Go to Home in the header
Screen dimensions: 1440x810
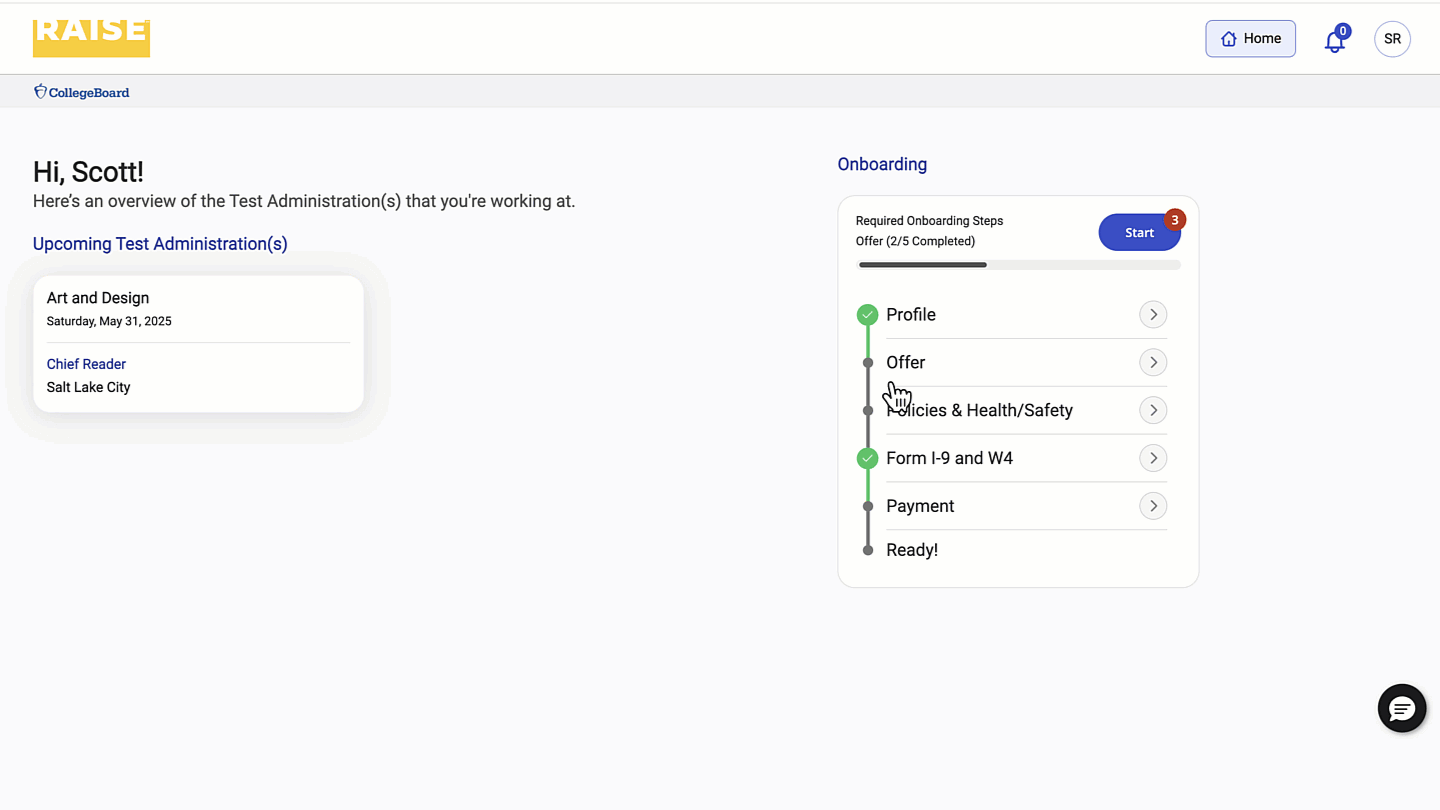[x=1250, y=39]
